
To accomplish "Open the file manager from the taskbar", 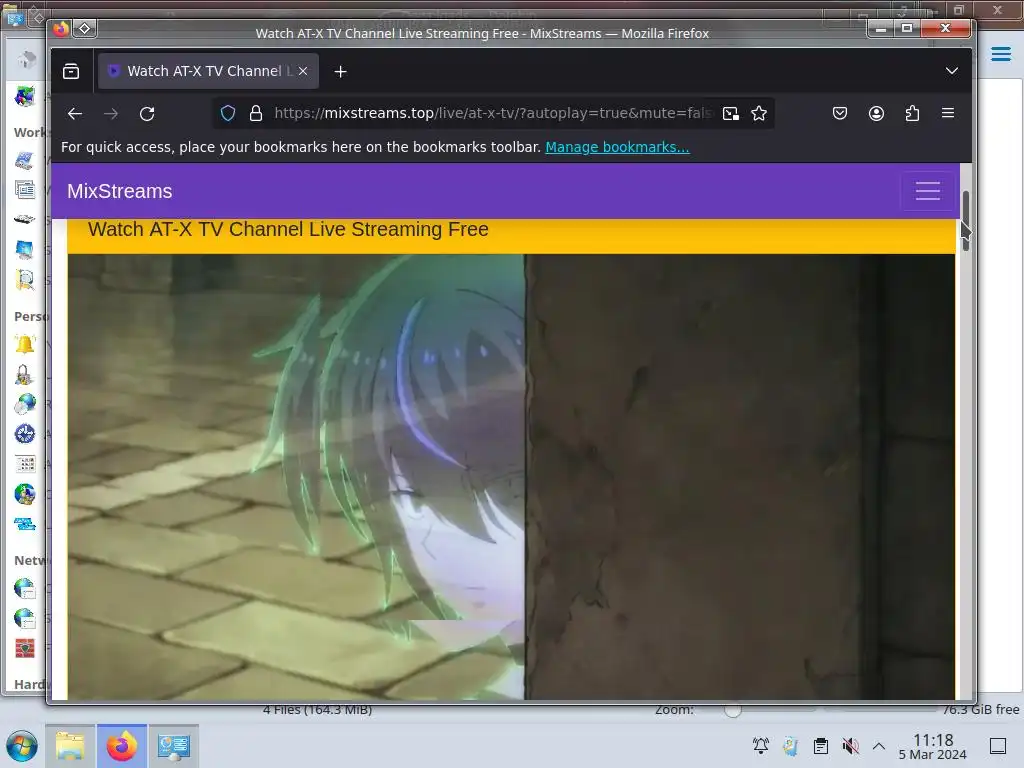I will (x=70, y=746).
